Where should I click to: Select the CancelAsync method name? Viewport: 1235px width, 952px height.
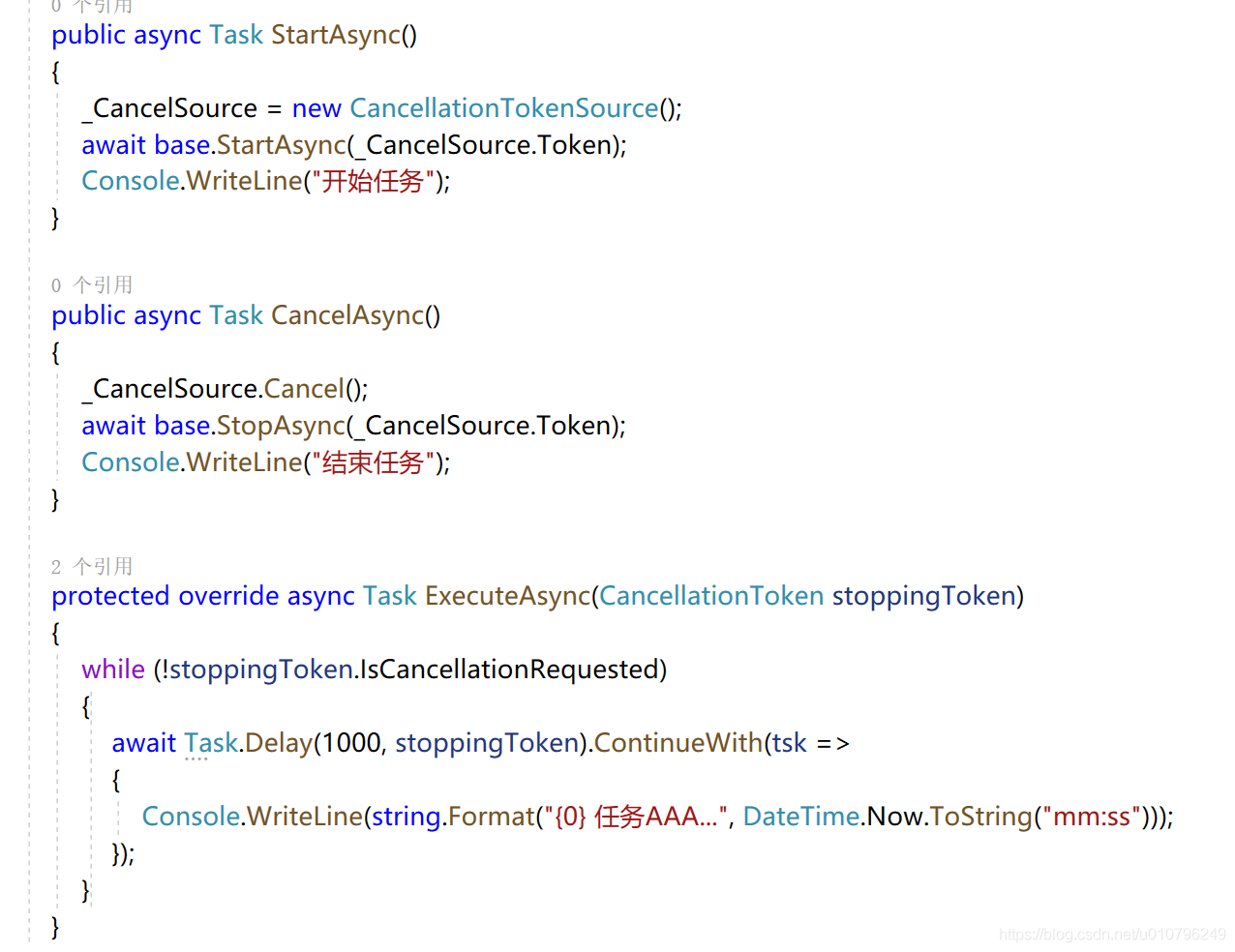point(346,314)
